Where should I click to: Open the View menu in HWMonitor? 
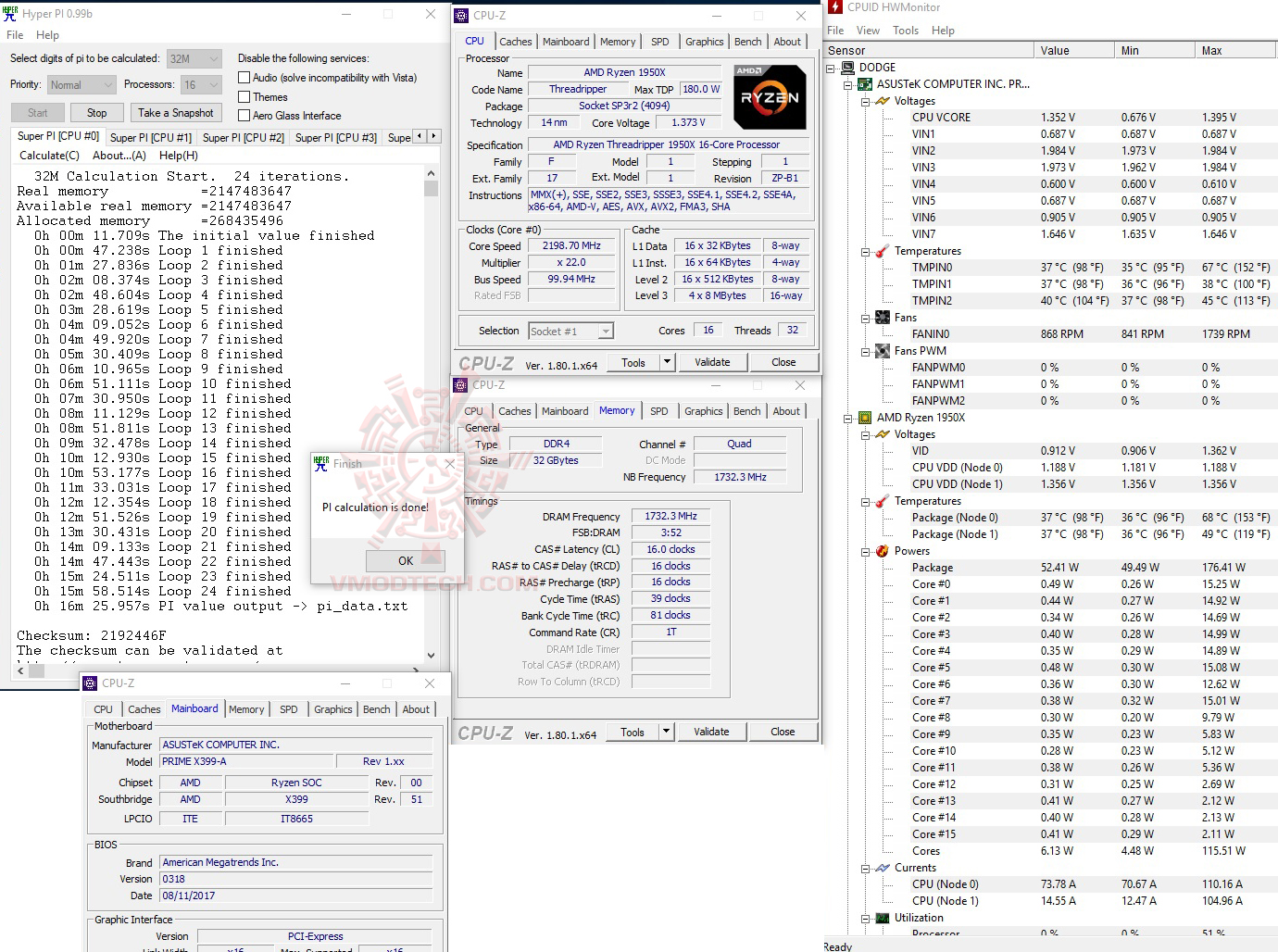point(868,30)
